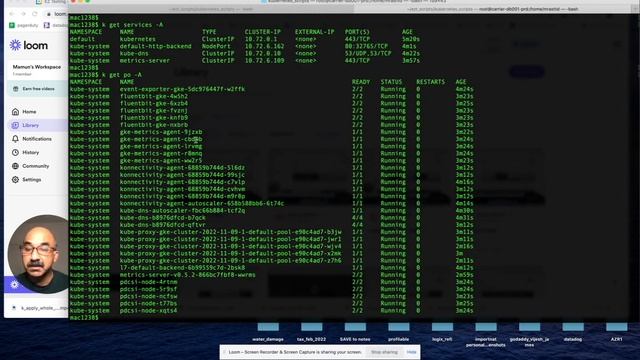Click the l7-default-backend pod name
The height and width of the screenshot is (360, 640).
pyautogui.click(x=182, y=268)
